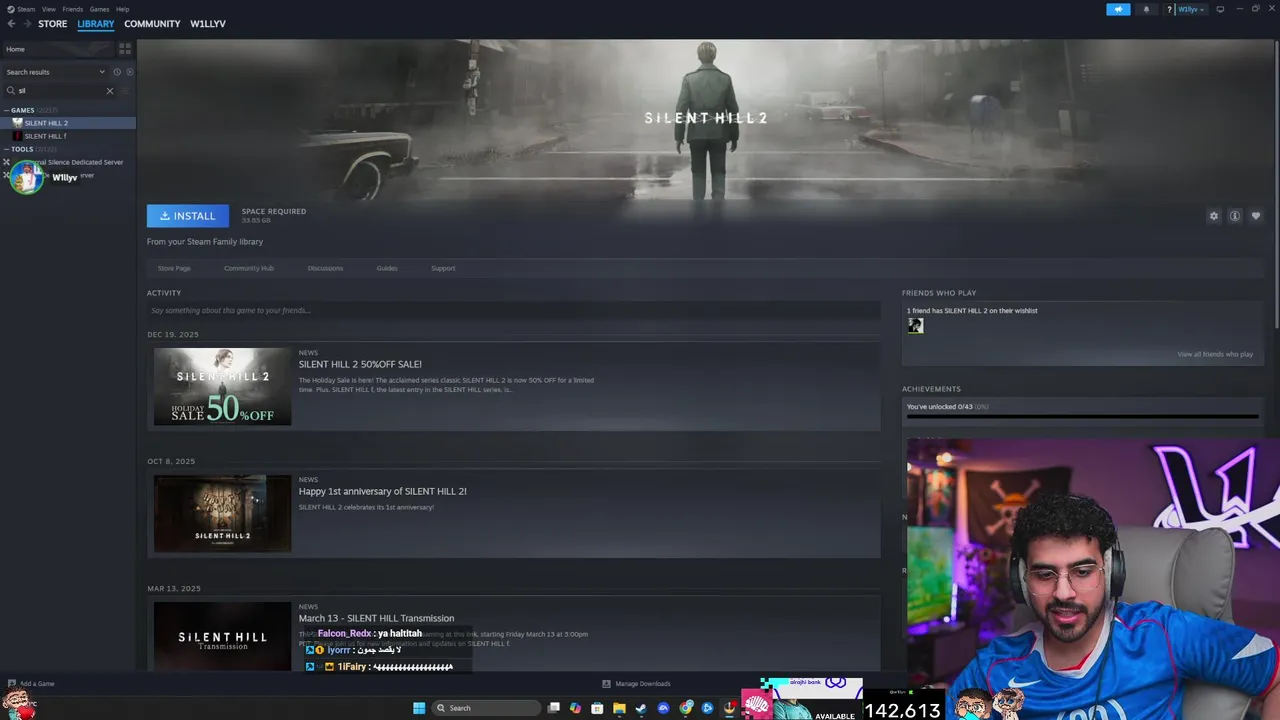Viewport: 1280px width, 720px height.
Task: Click the Windows taskbar Search box
Action: [x=488, y=708]
